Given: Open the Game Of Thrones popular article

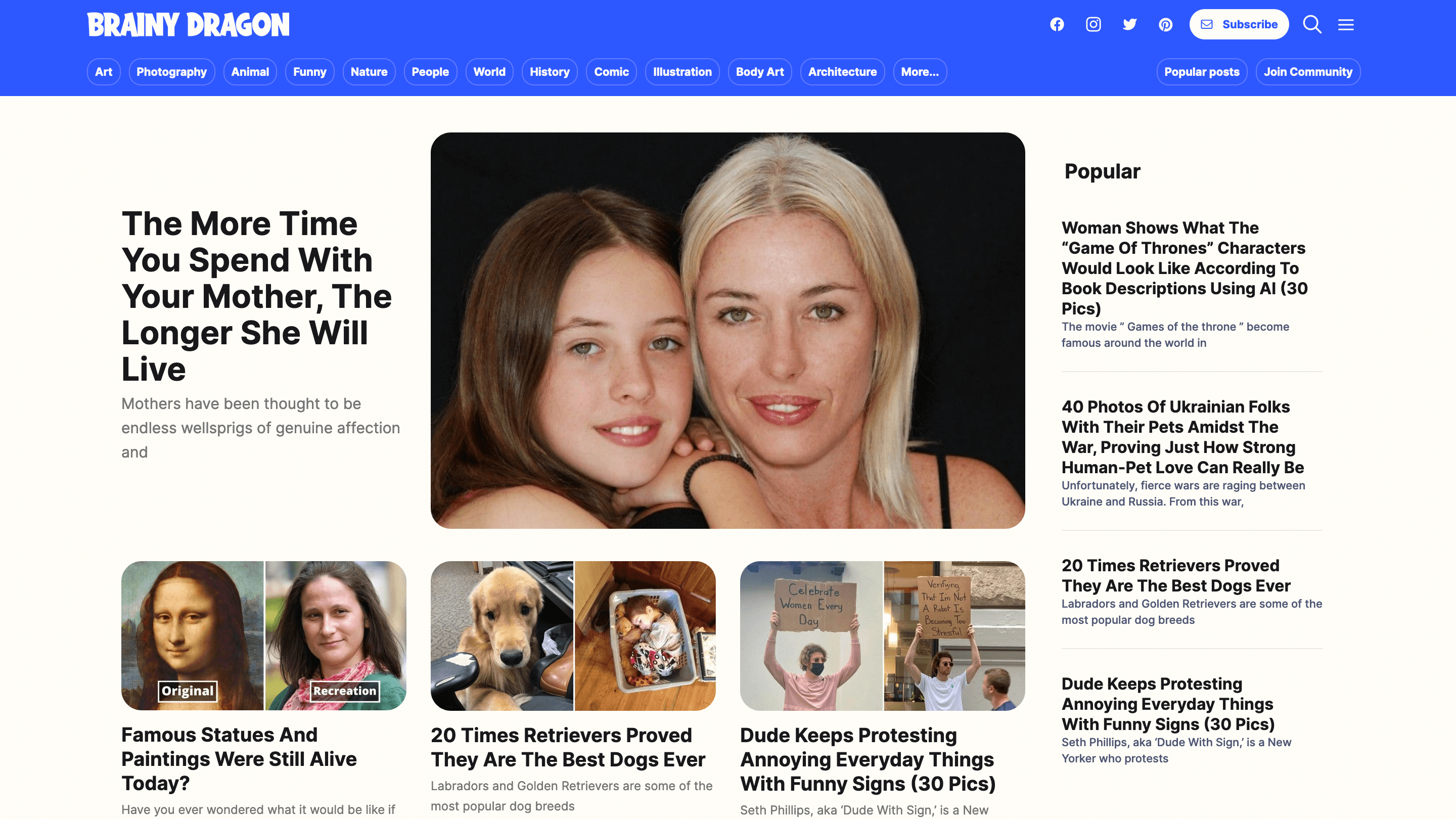Looking at the screenshot, I should (1184, 268).
